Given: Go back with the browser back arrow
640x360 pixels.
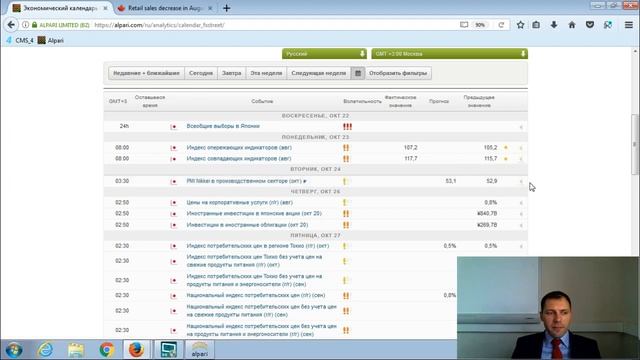Looking at the screenshot, I should click(x=11, y=25).
